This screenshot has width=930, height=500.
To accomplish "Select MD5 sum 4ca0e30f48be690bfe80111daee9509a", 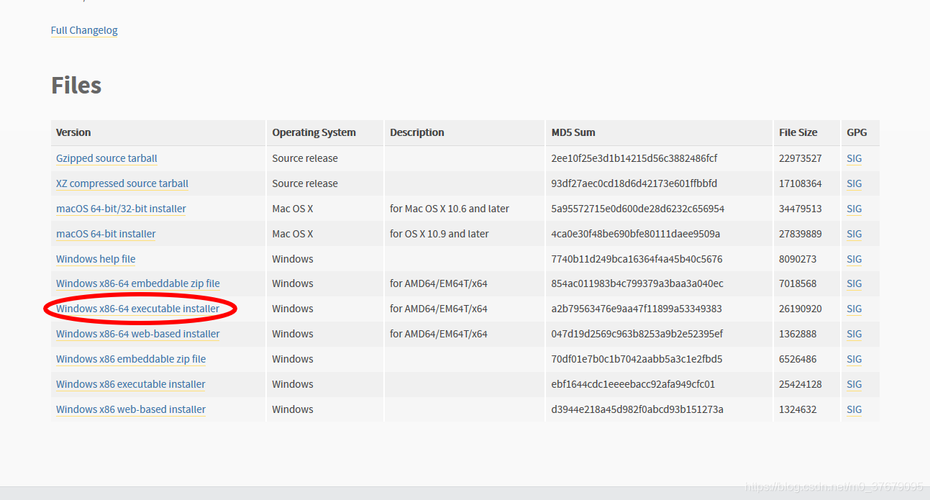I will 635,234.
